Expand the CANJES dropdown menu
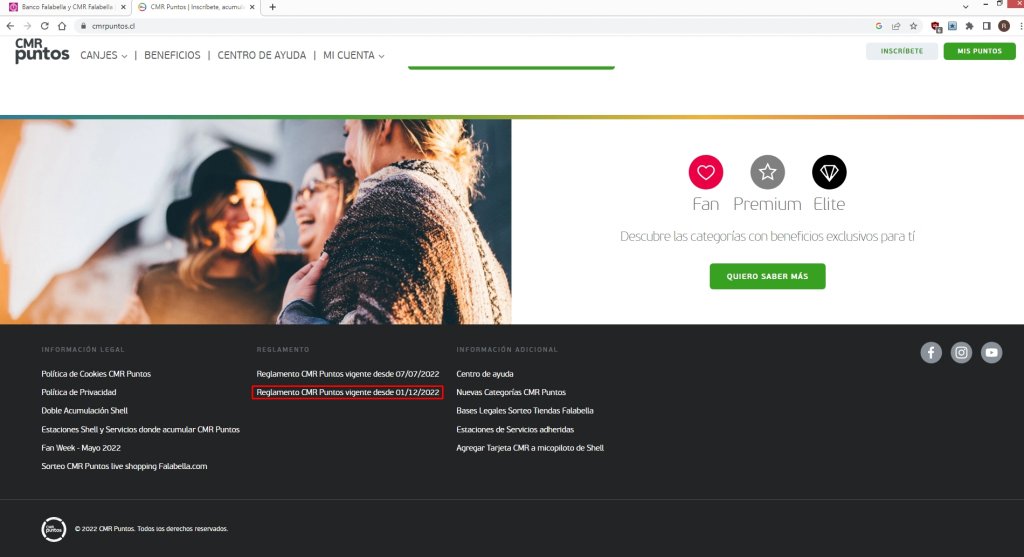The width and height of the screenshot is (1024, 557). 103,56
